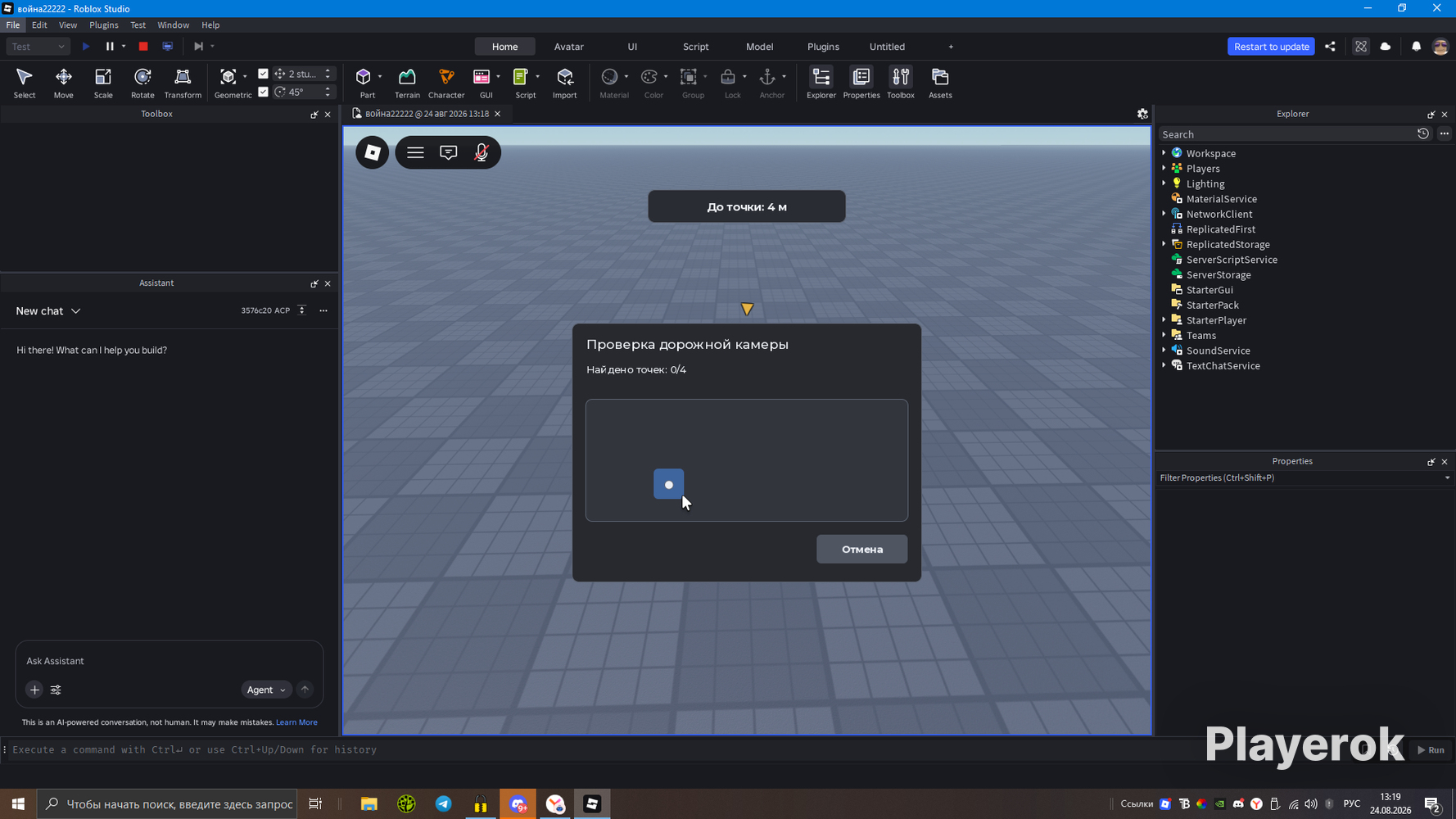Click the attach plus button in Assistant
Image resolution: width=1456 pixels, height=819 pixels.
coord(34,690)
